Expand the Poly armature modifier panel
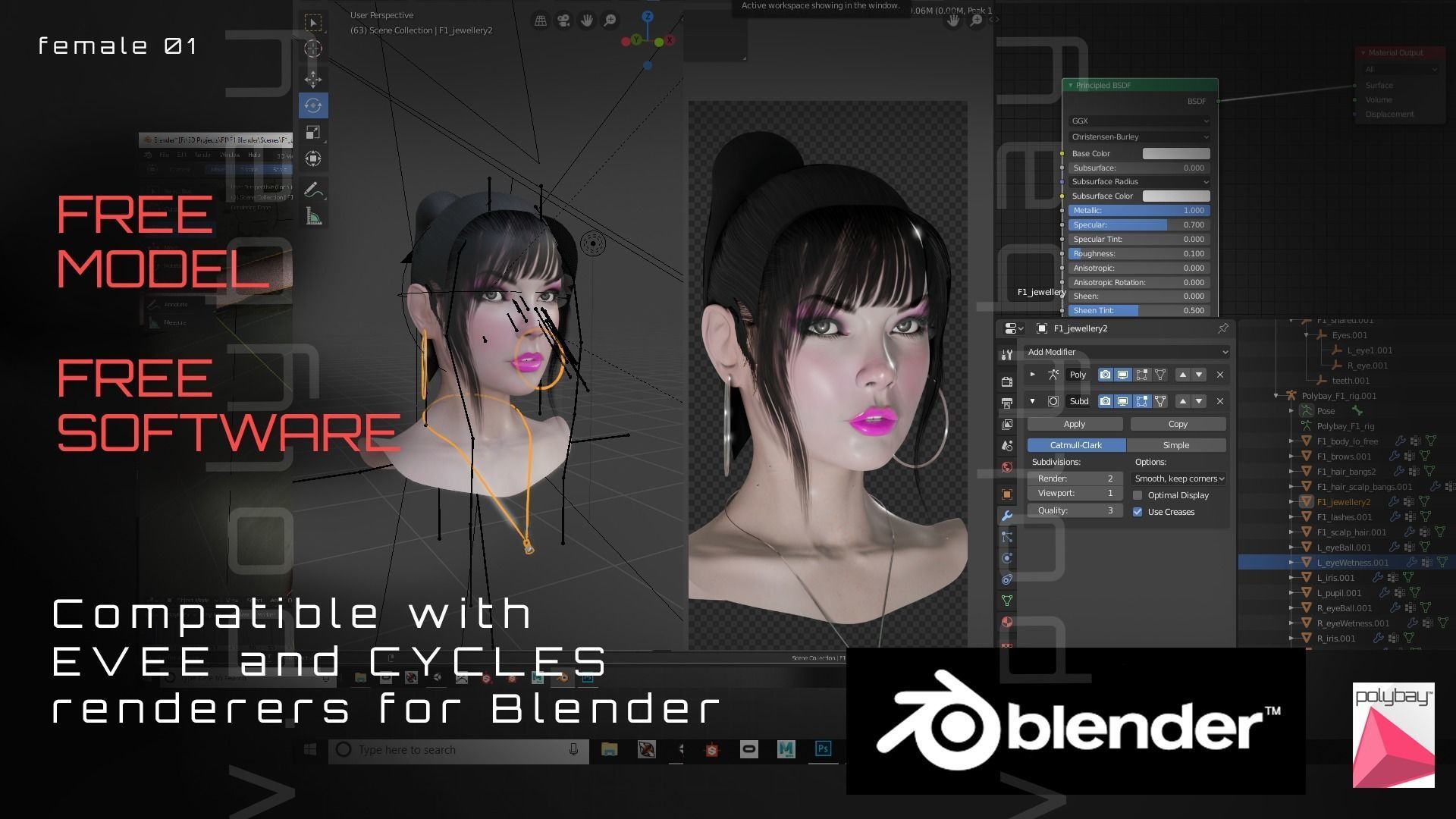Screen dimensions: 1456x819 tap(1032, 374)
